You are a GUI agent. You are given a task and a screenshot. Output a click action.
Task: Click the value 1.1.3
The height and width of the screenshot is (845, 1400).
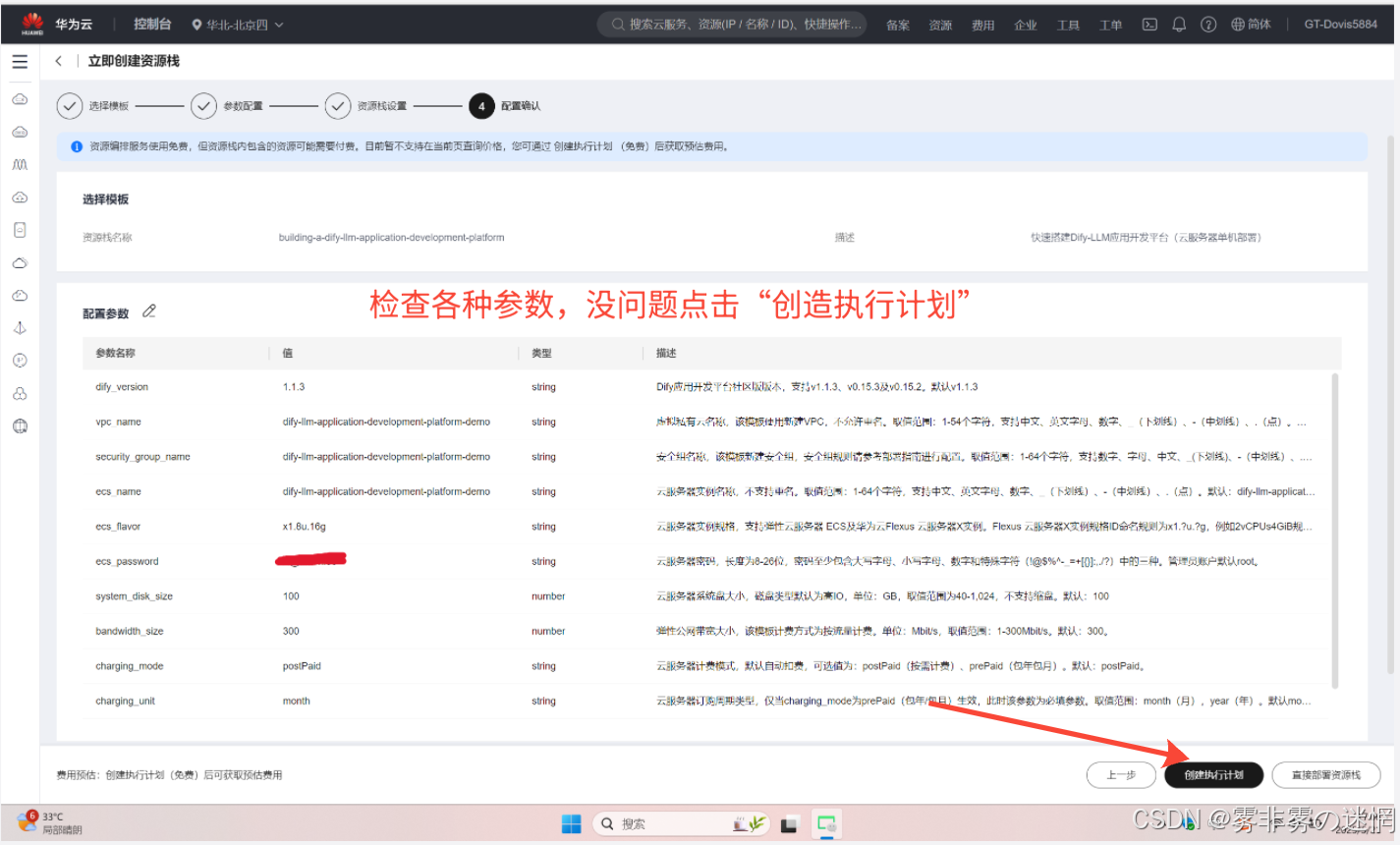294,387
